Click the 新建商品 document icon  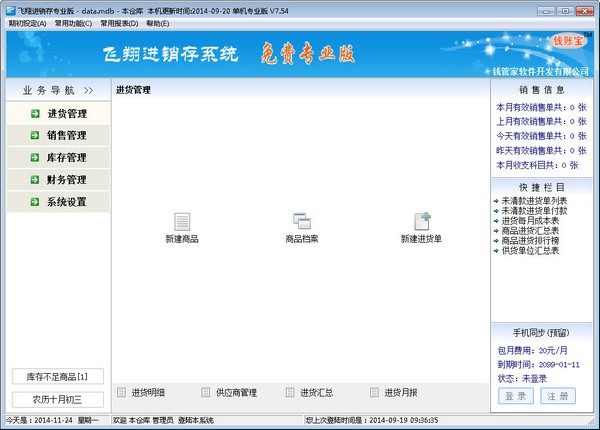pyautogui.click(x=182, y=222)
